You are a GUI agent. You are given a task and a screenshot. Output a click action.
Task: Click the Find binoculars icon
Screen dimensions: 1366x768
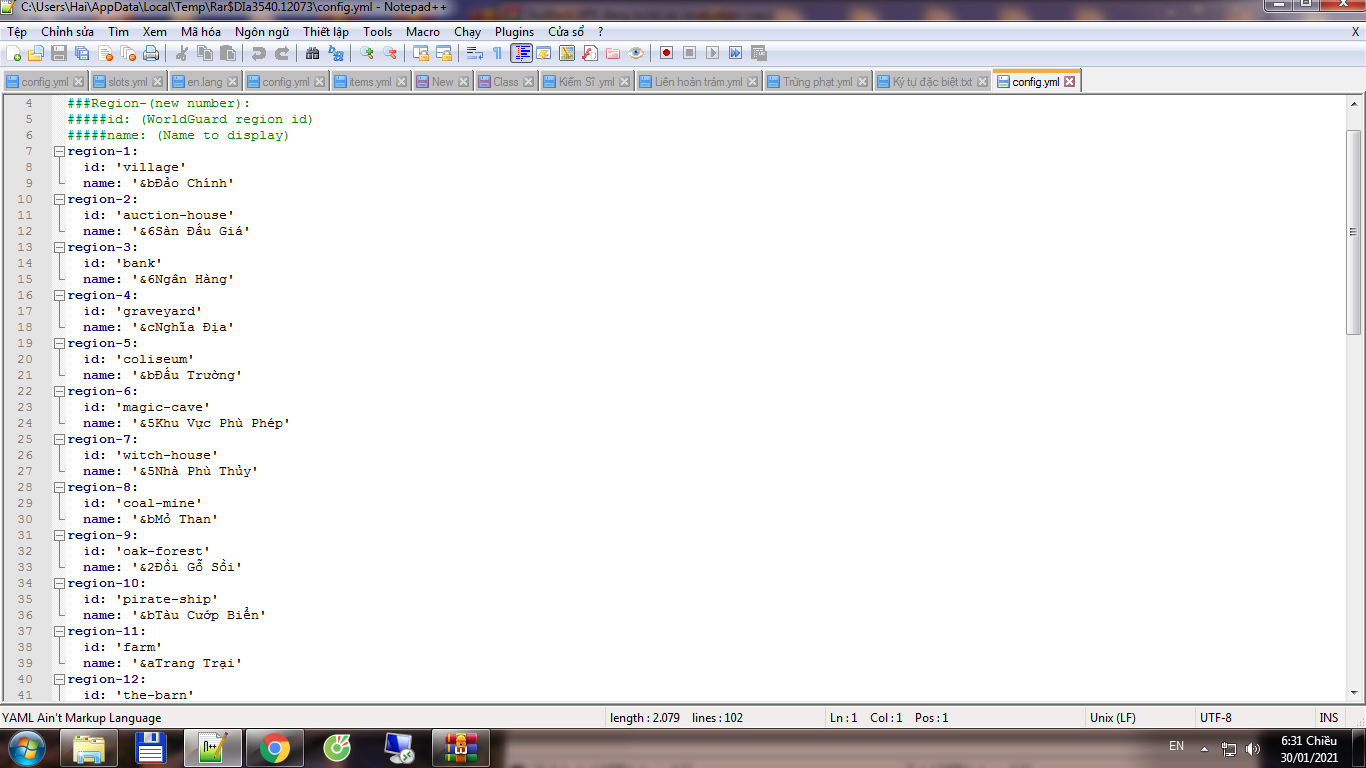click(313, 53)
